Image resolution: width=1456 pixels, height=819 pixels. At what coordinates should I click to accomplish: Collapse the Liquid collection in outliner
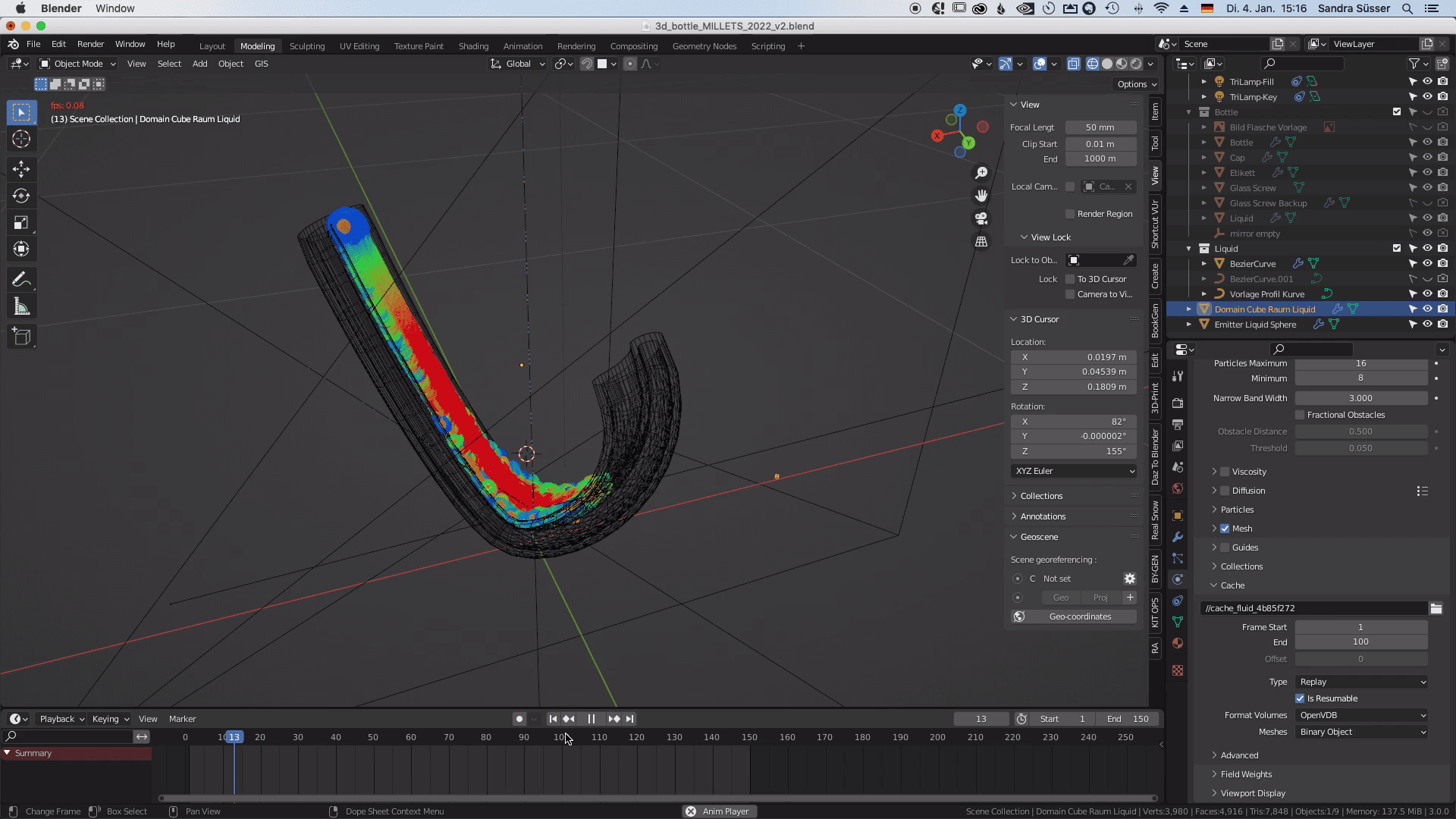(1189, 249)
